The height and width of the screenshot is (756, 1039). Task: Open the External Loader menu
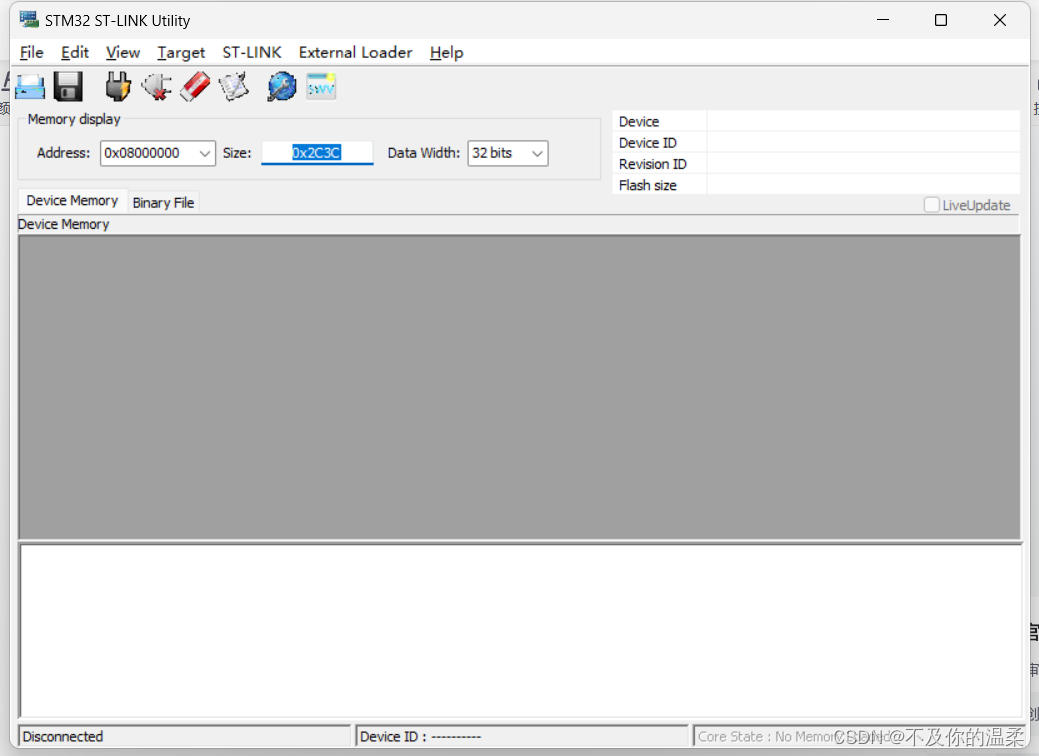click(355, 52)
